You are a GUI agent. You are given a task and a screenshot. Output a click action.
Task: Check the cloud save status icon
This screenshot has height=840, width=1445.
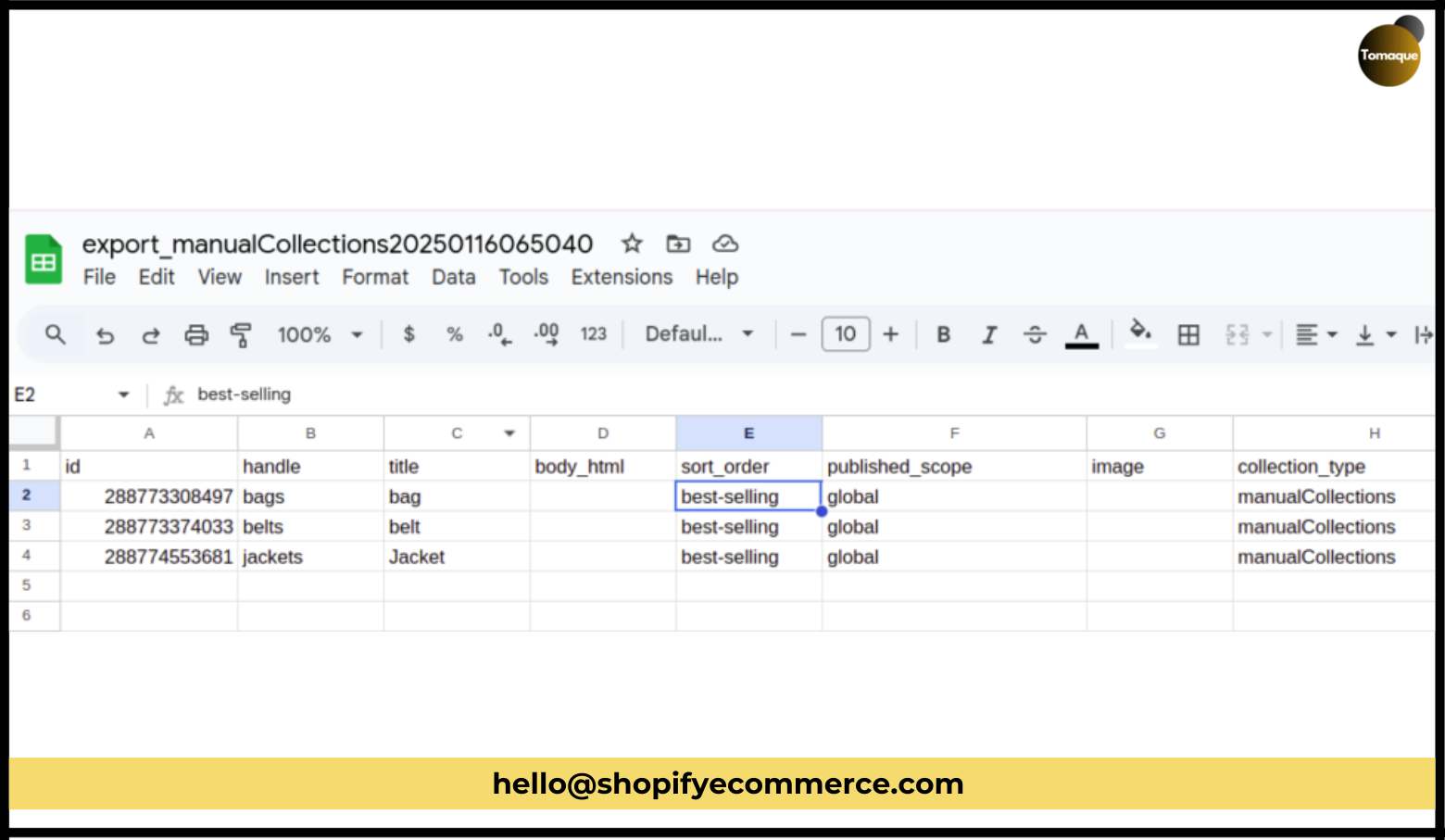[x=724, y=244]
